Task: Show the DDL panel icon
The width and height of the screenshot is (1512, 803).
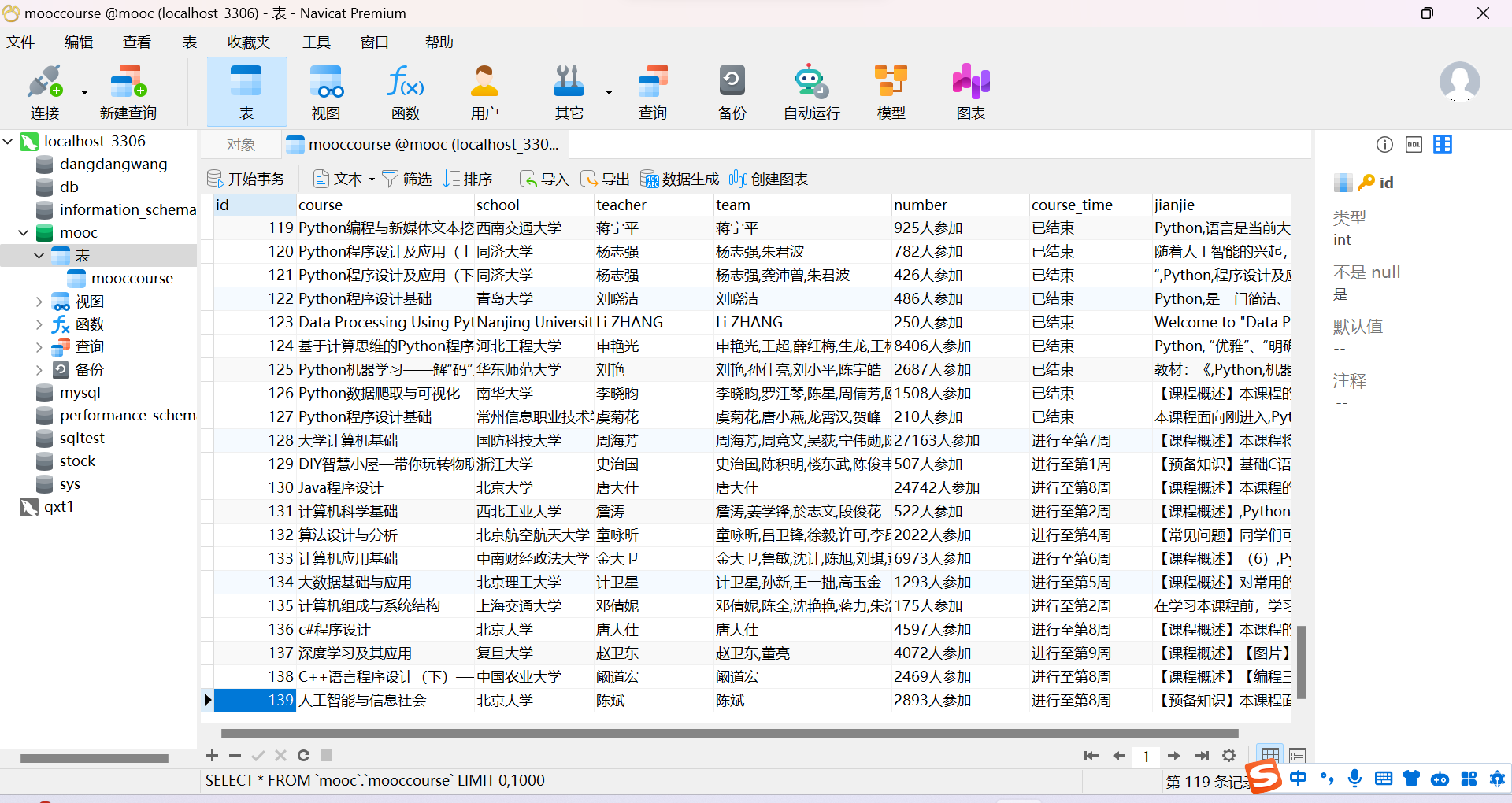Action: click(x=1414, y=144)
